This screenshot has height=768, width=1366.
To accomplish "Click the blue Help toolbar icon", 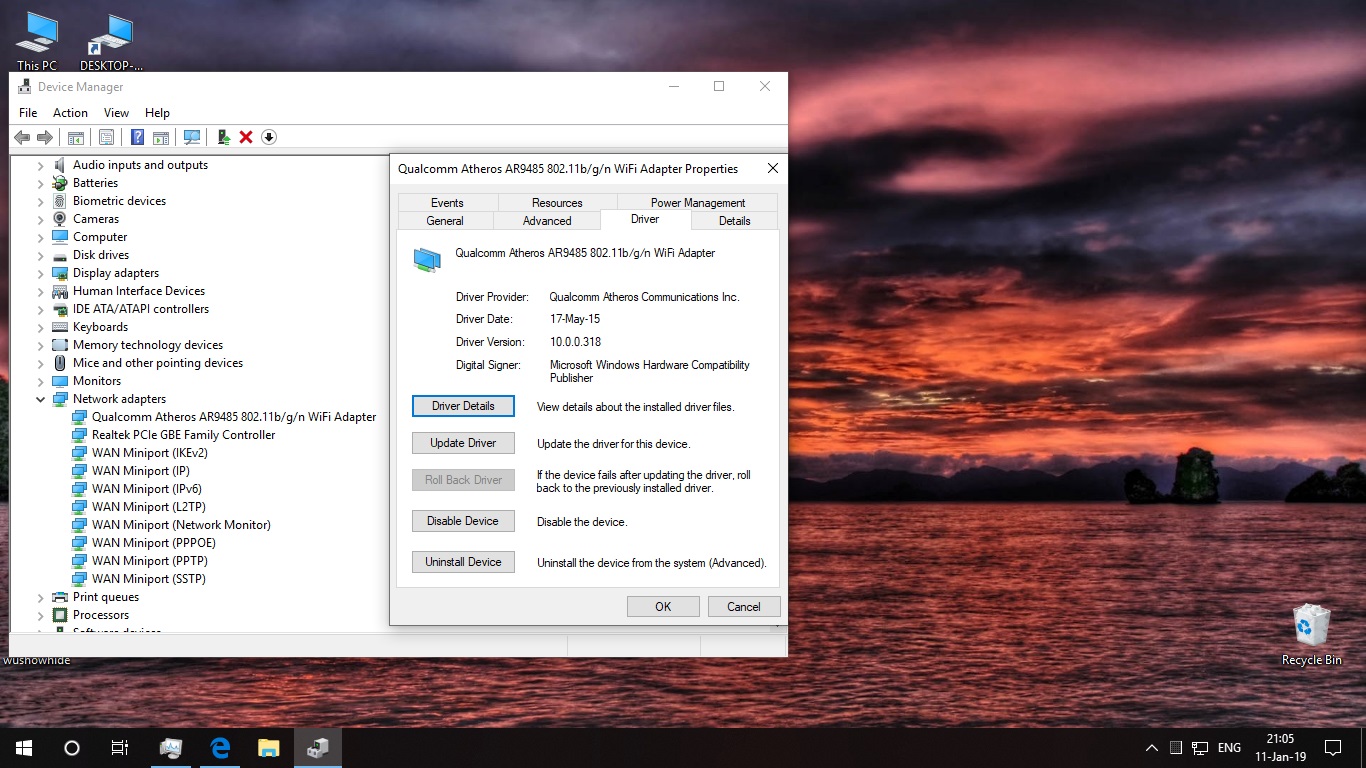I will [137, 137].
